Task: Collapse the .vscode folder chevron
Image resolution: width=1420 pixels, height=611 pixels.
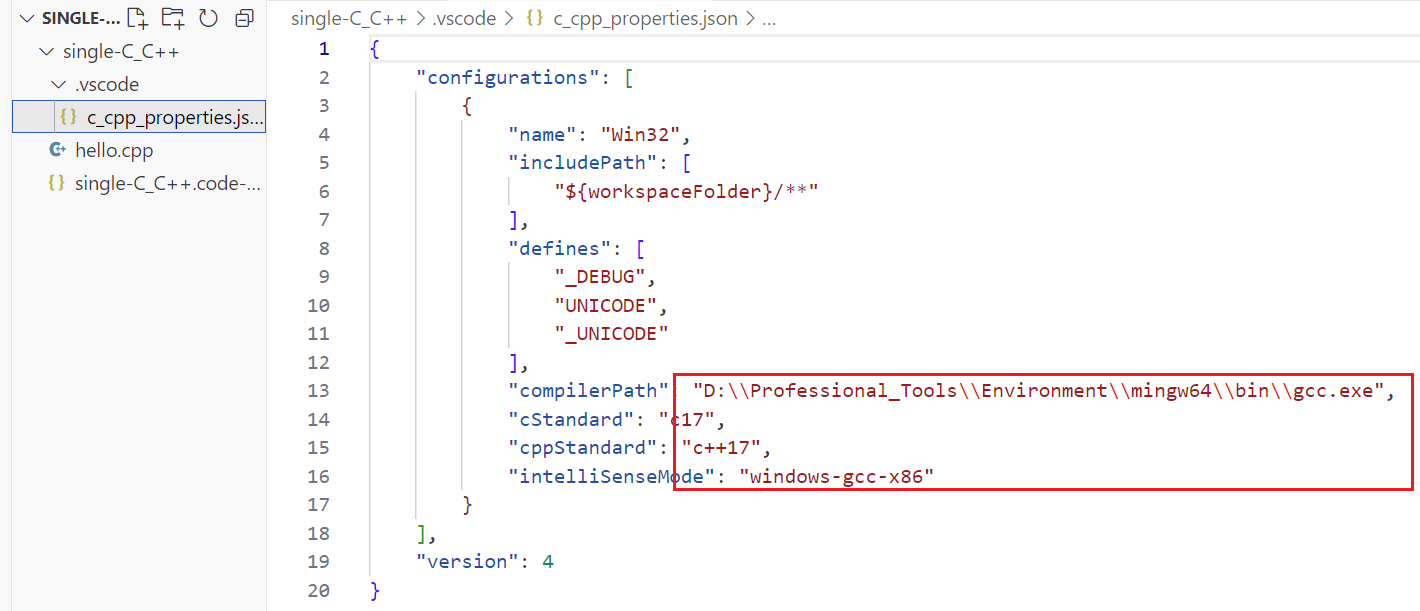Action: 58,85
